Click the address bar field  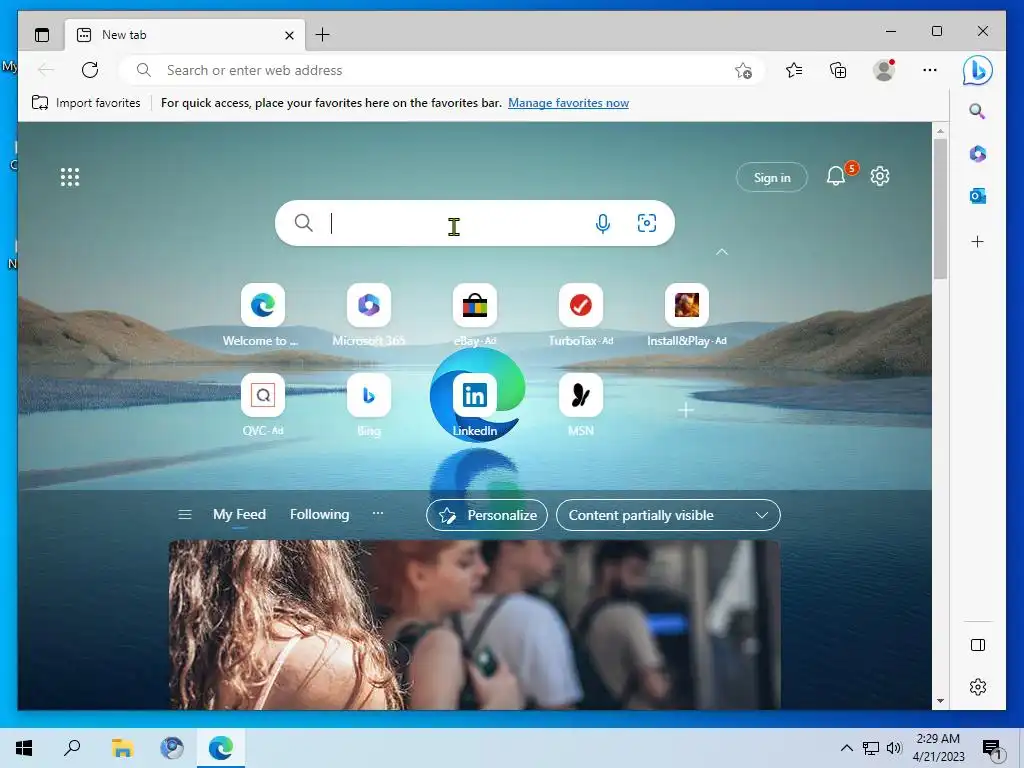(441, 70)
